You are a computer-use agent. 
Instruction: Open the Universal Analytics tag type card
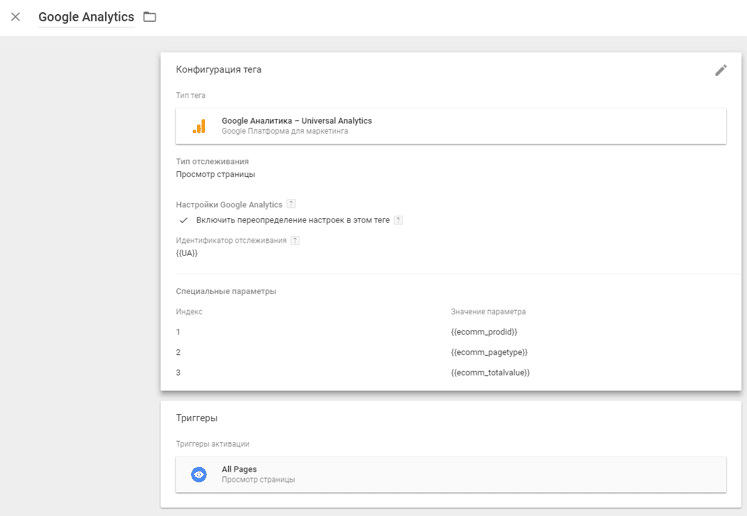click(x=451, y=126)
